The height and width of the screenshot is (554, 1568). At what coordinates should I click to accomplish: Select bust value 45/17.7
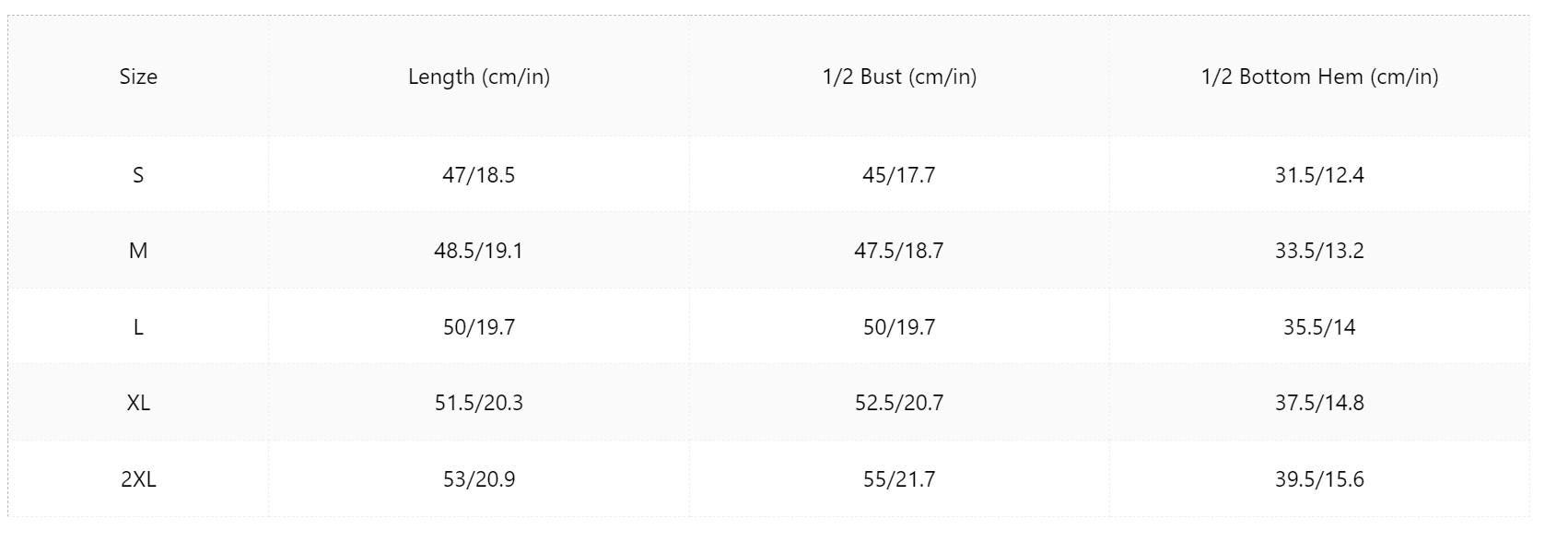899,175
